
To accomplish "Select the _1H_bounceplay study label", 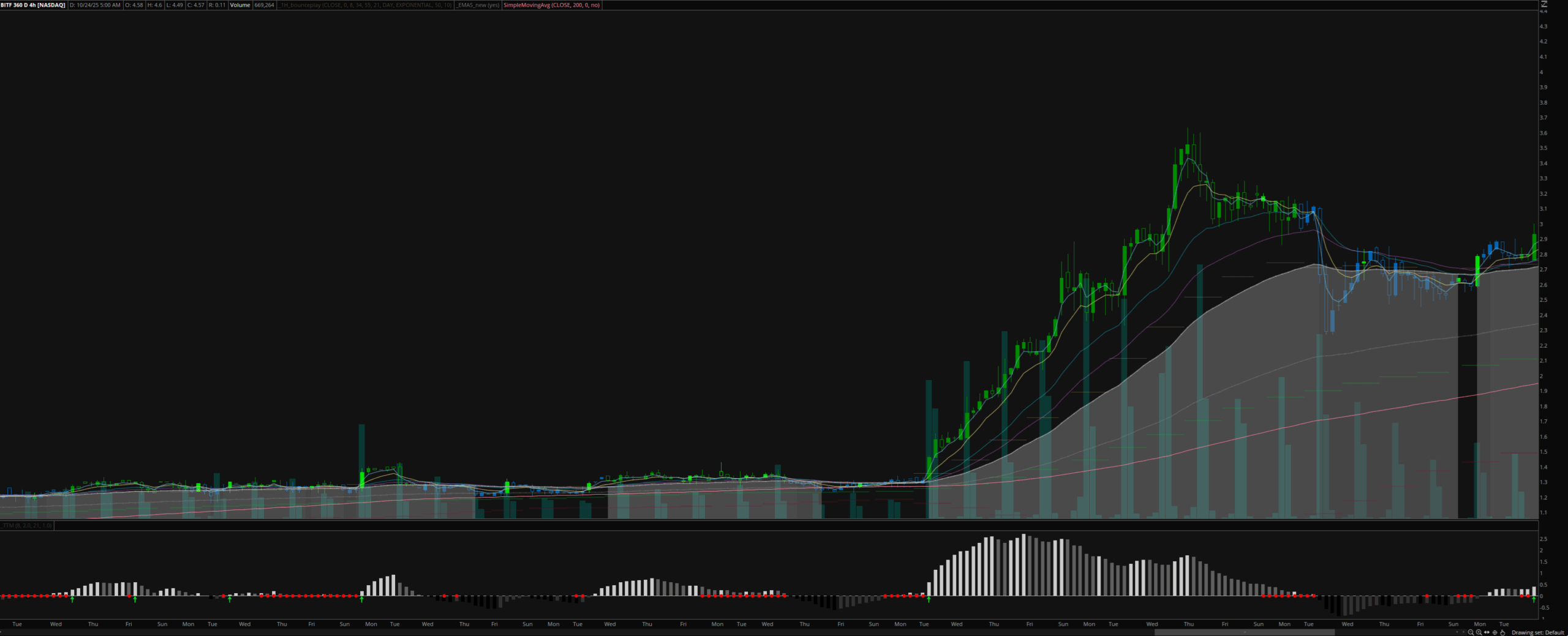I will coord(366,5).
